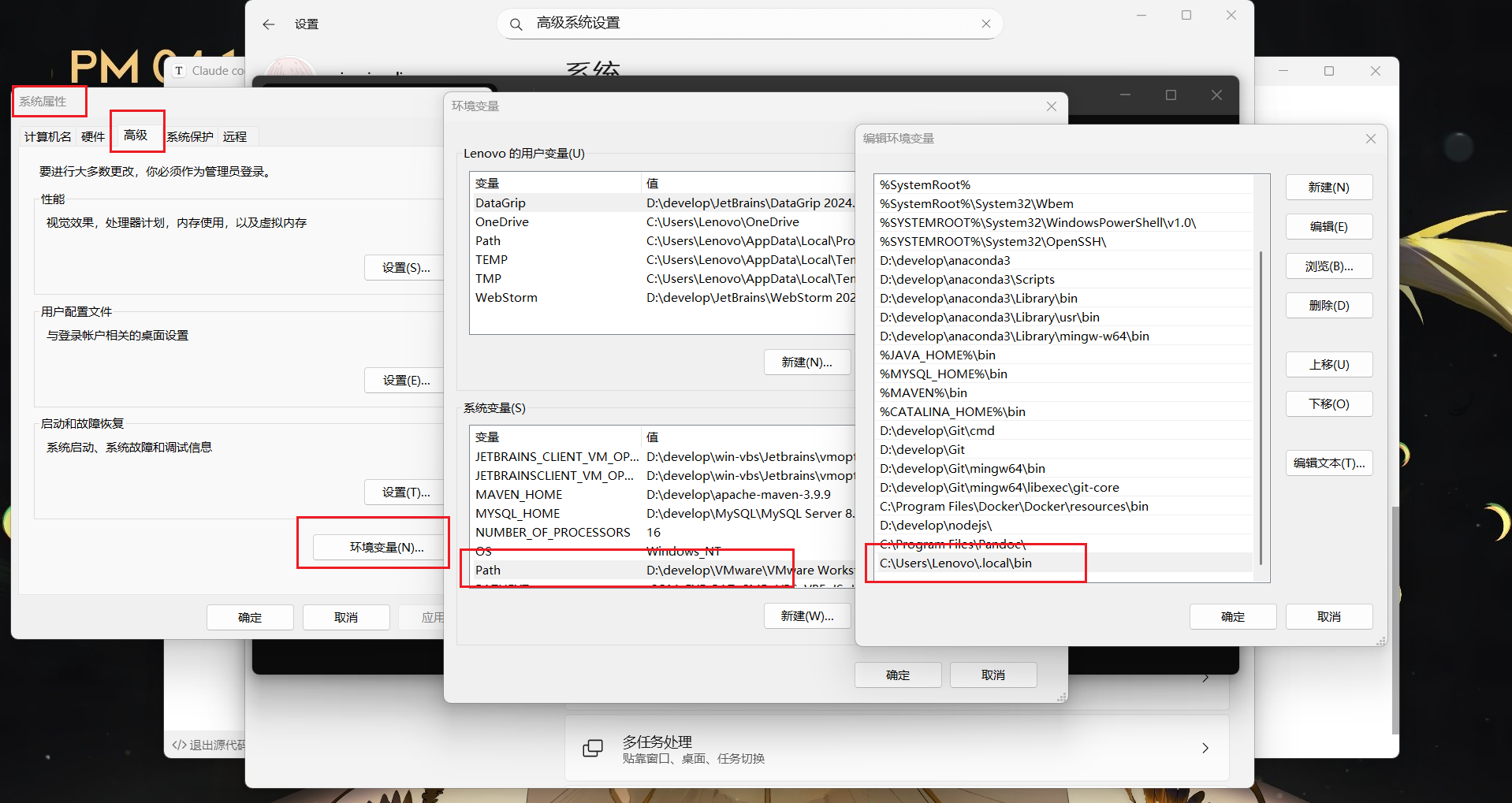Viewport: 1512px width, 803px height.
Task: Click the 多任务处理 icon in Settings
Action: coord(593,748)
